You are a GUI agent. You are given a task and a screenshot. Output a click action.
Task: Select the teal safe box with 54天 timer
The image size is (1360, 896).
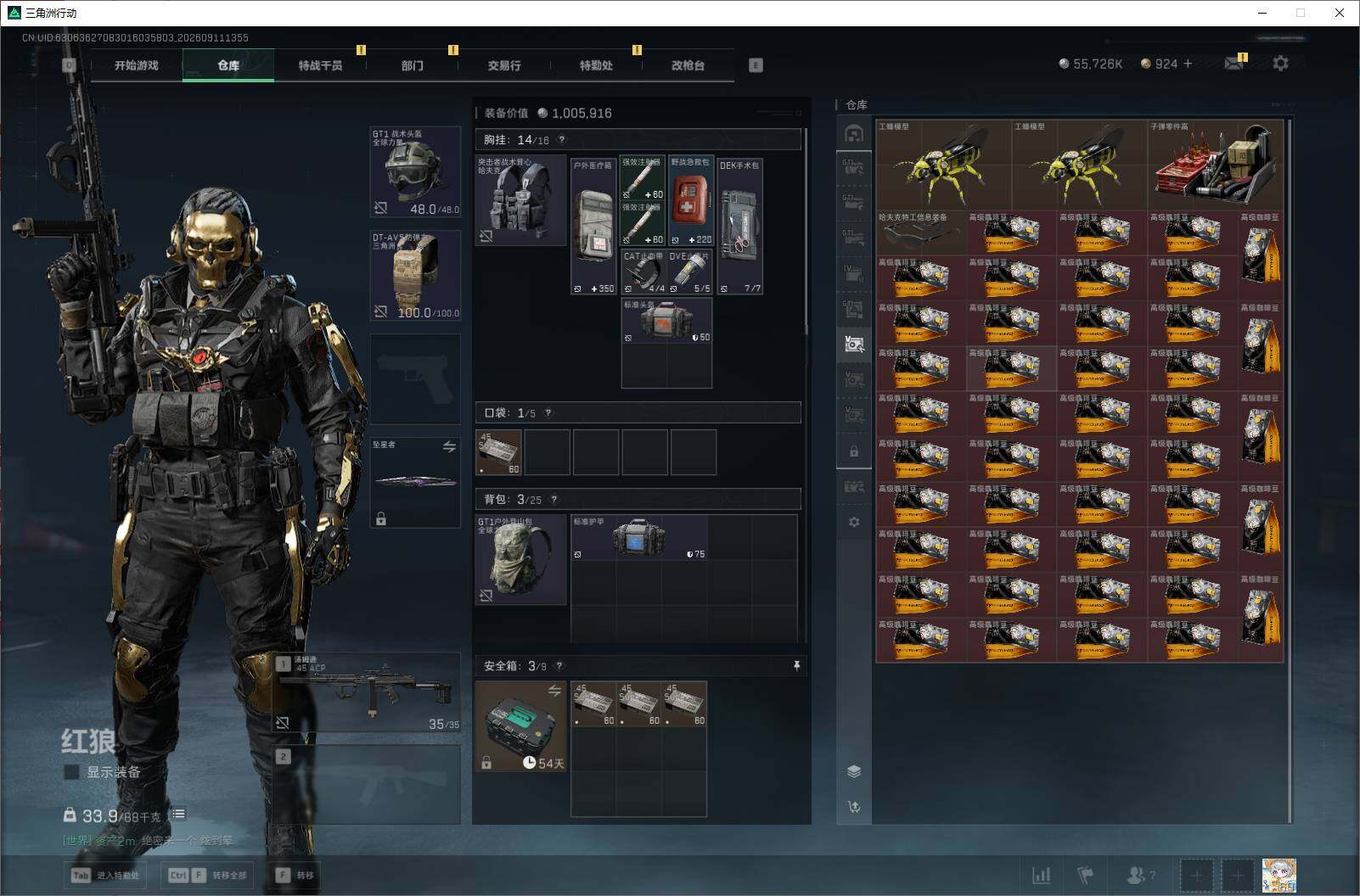(520, 726)
